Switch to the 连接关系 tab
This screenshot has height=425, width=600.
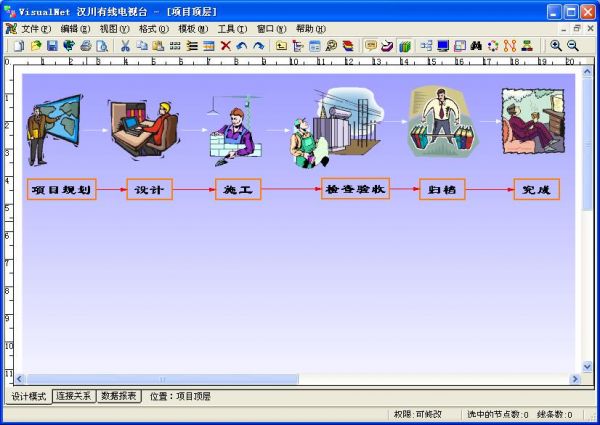coord(74,396)
